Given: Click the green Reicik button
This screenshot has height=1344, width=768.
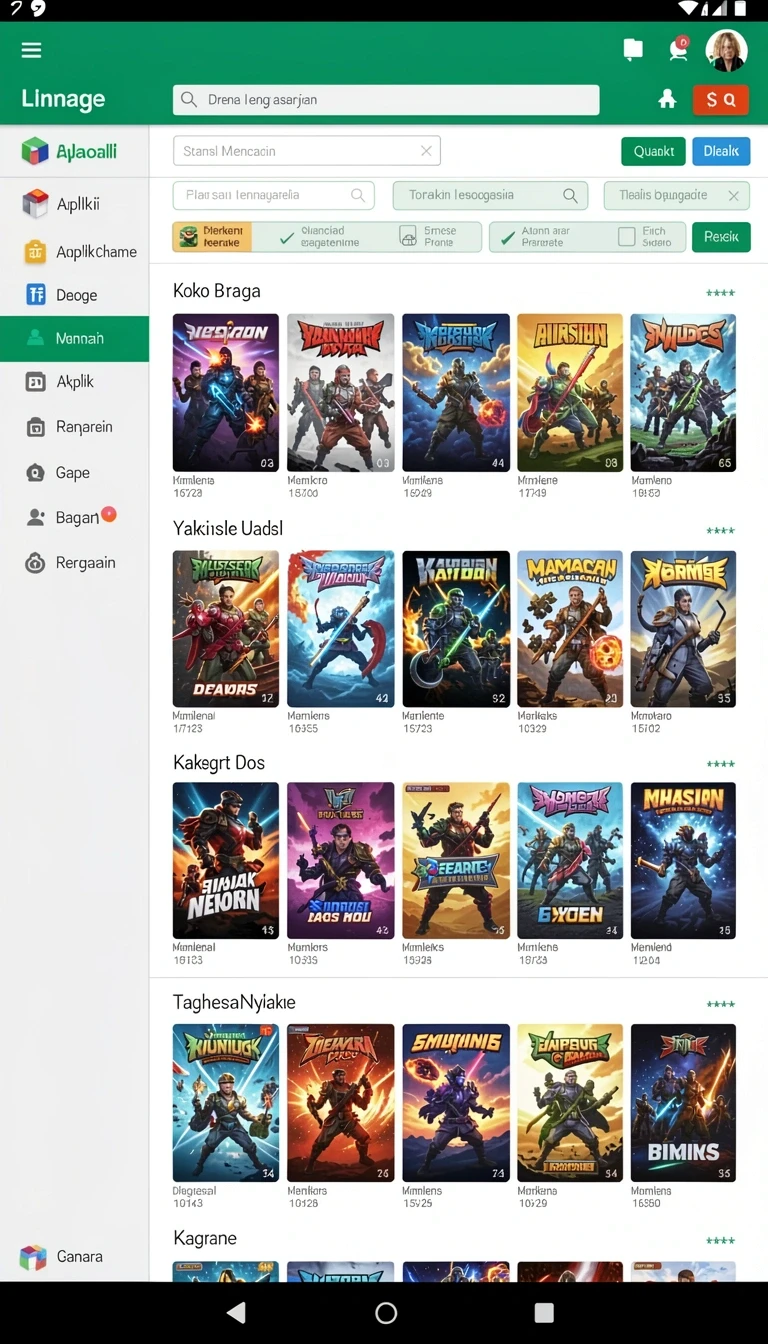Looking at the screenshot, I should click(721, 237).
